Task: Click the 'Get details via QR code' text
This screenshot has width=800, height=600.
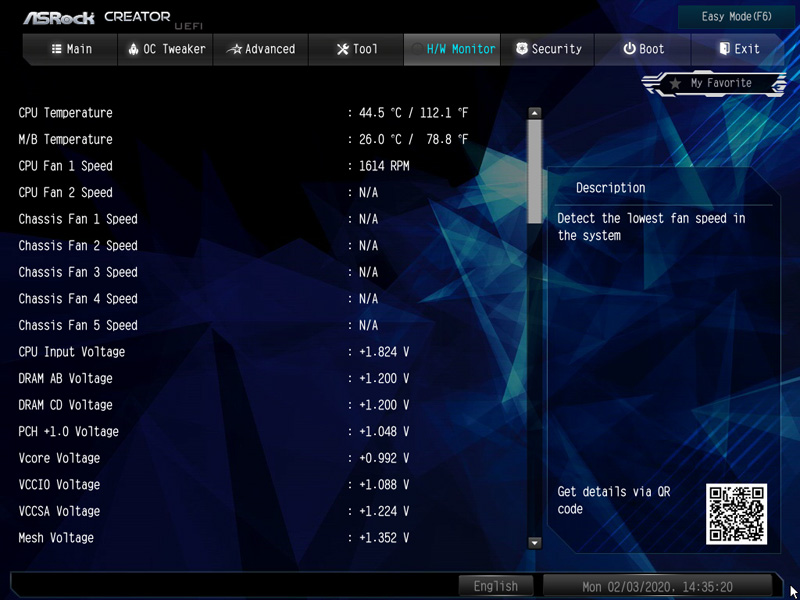Action: [613, 500]
